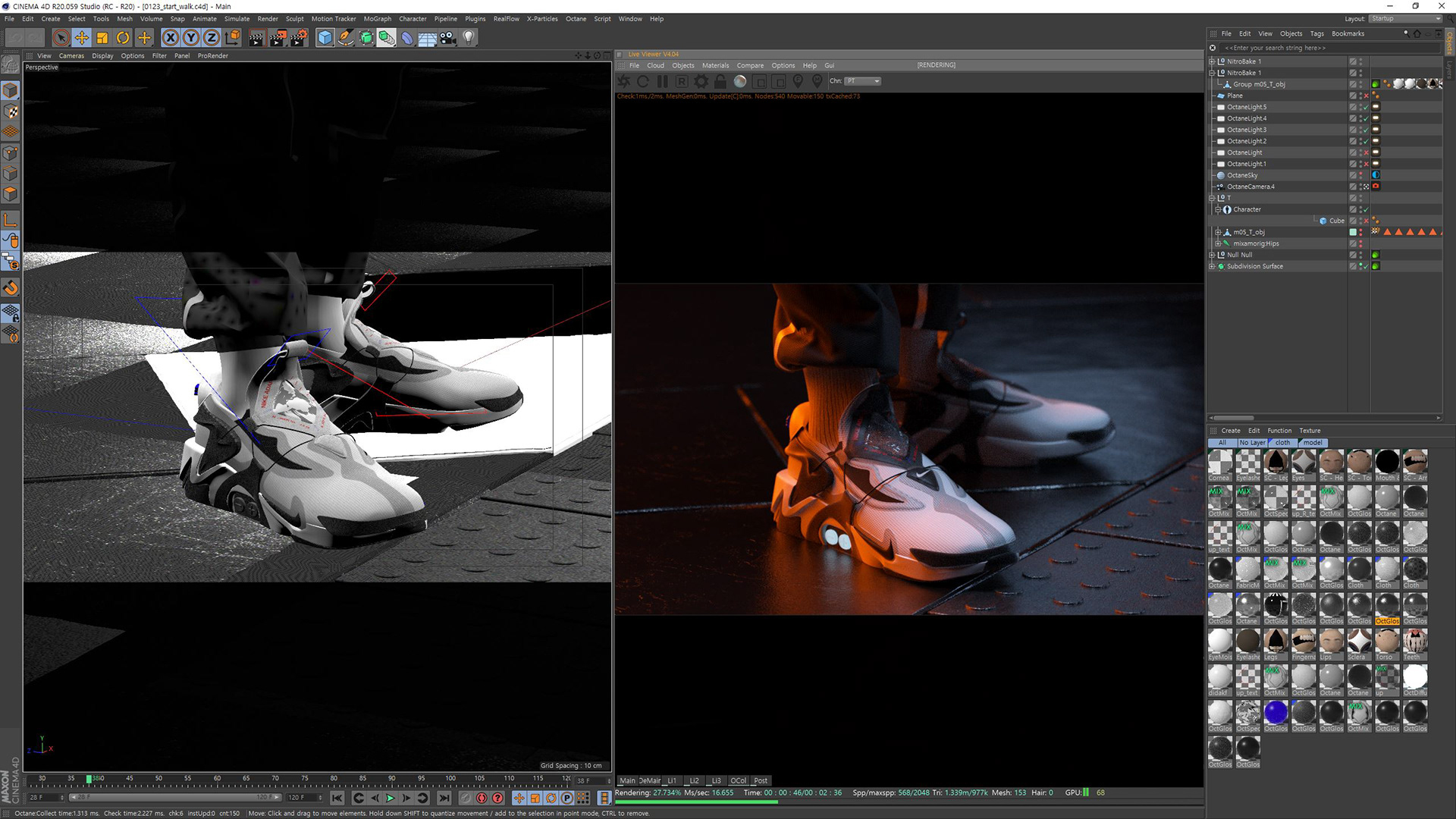
Task: Activate the Move tool in top toolbar
Action: pyautogui.click(x=82, y=37)
